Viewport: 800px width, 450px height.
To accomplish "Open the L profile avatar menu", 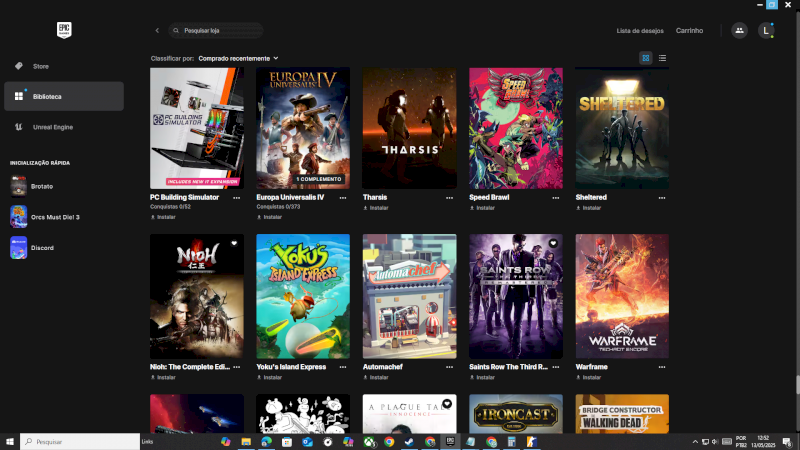I will click(766, 31).
